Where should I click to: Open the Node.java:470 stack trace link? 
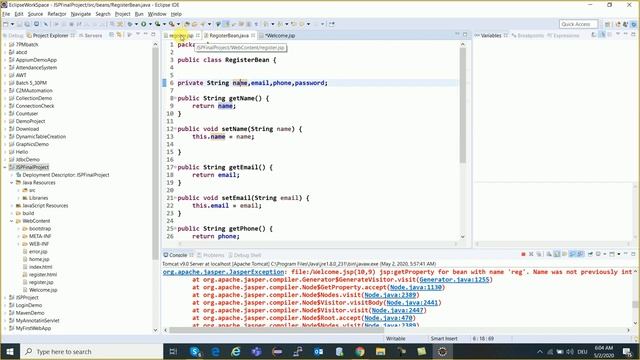(x=388, y=318)
